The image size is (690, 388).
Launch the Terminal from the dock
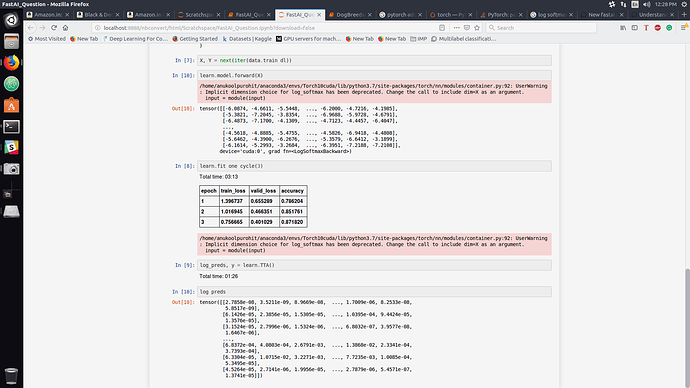[x=11, y=127]
